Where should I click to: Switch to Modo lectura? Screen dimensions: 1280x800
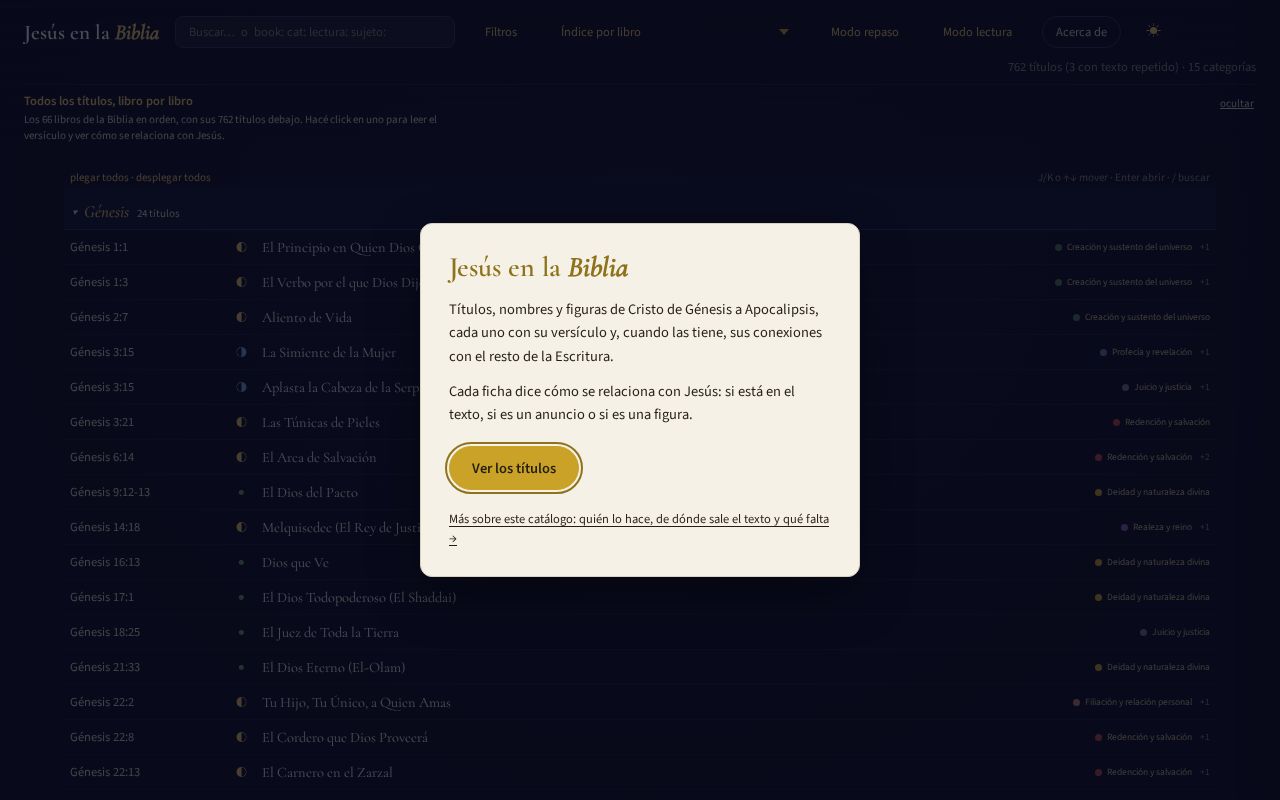tap(977, 32)
